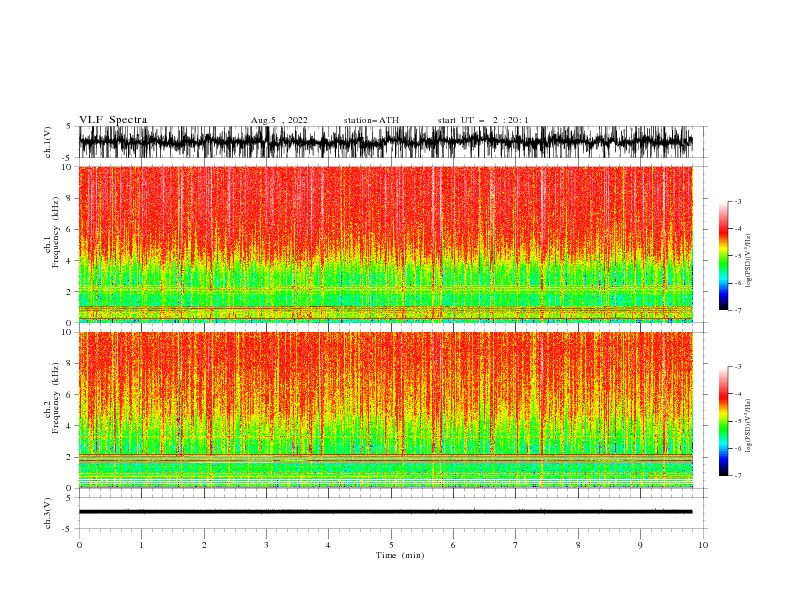Click the '6' kHz tick of ch.2 spectrogram
The height and width of the screenshot is (612, 792).
(x=70, y=394)
